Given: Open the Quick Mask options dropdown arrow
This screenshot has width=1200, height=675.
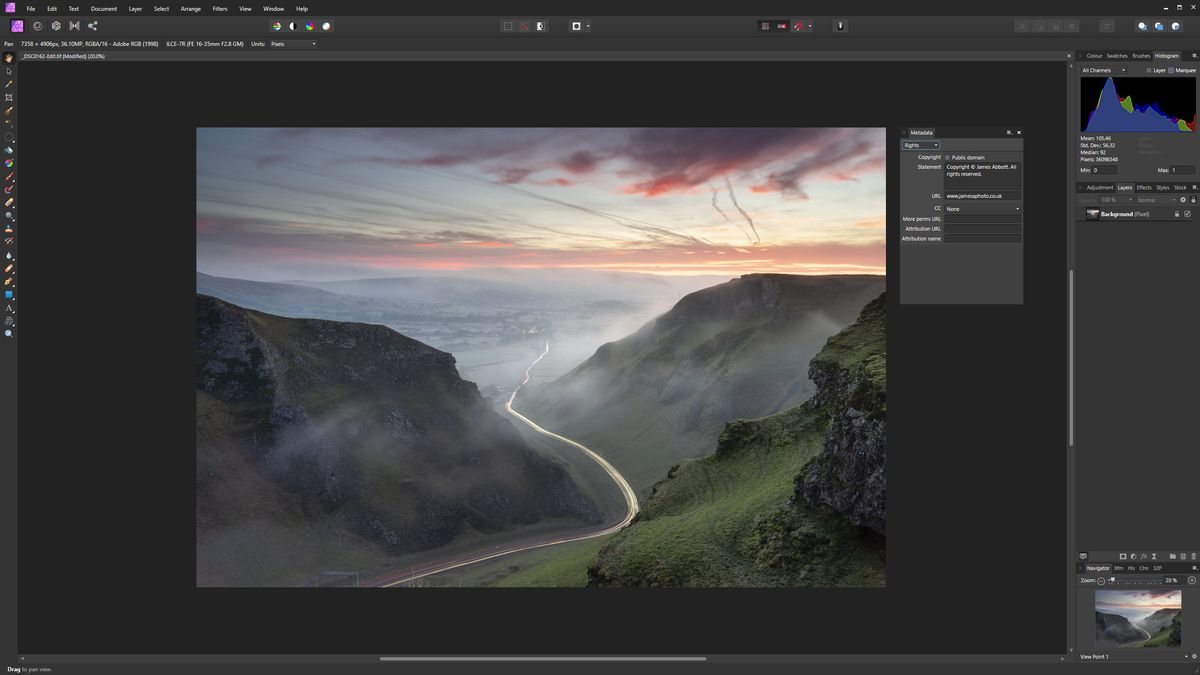Looking at the screenshot, I should click(x=589, y=26).
